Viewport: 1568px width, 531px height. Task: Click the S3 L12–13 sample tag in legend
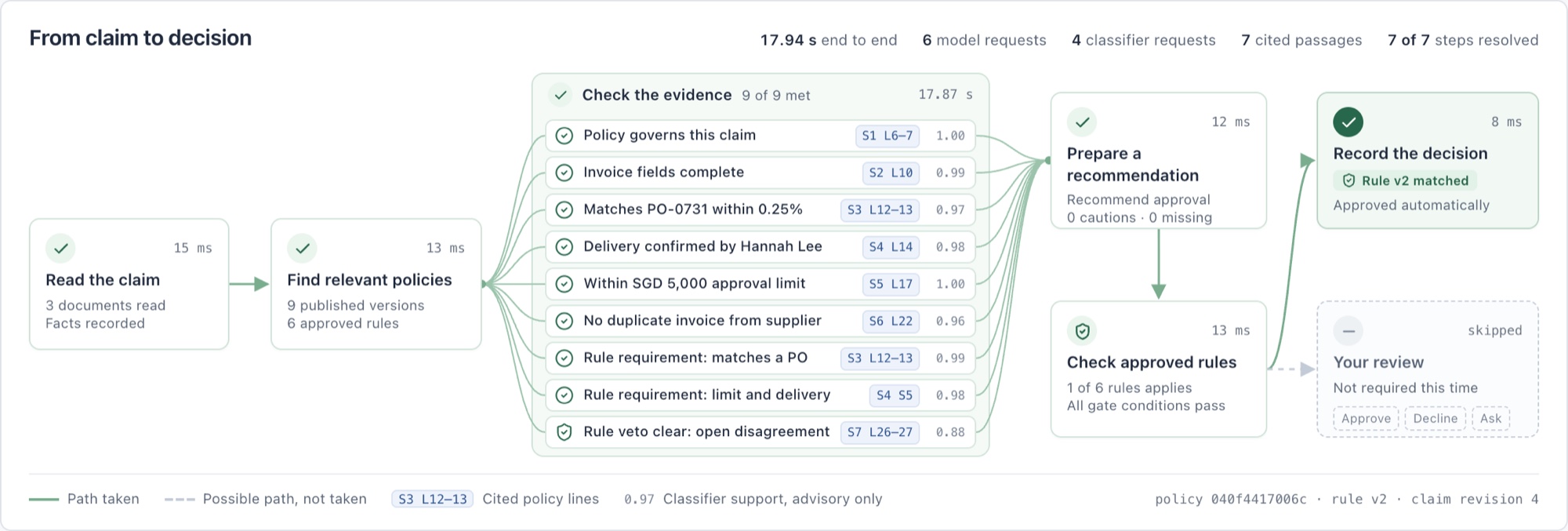(432, 499)
